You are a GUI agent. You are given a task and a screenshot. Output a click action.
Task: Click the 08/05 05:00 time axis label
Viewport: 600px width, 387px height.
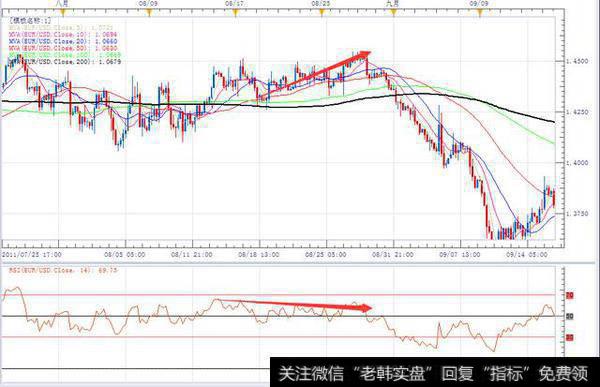point(124,254)
